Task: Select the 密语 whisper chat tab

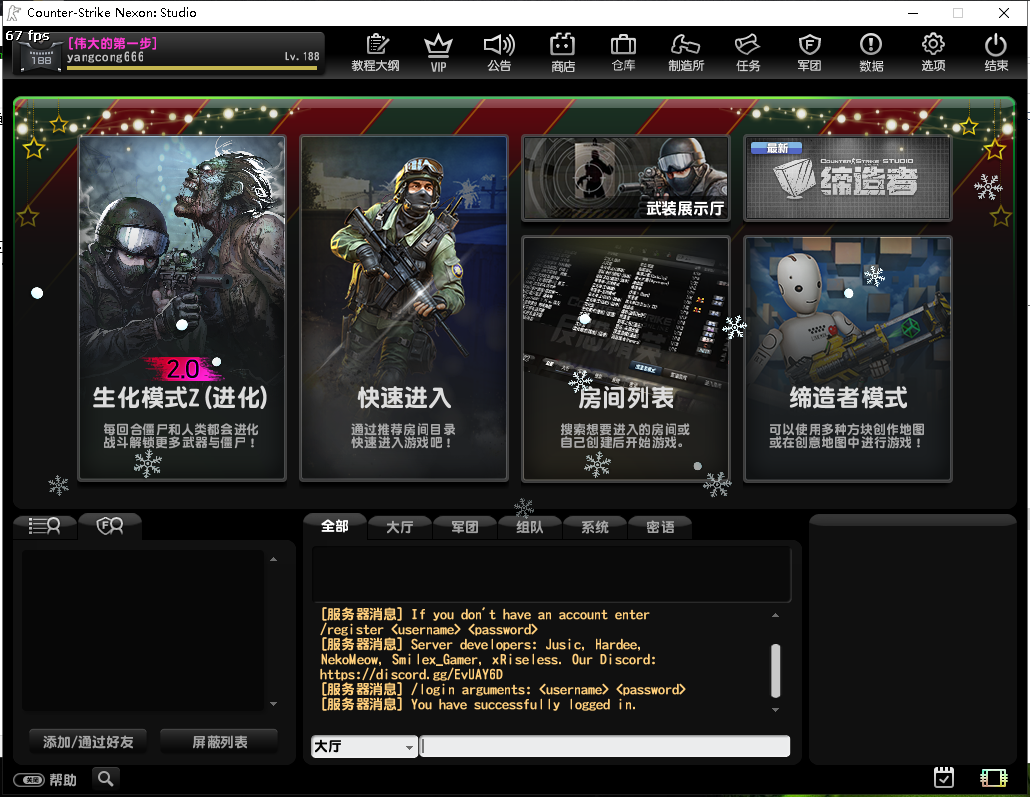Action: pos(660,527)
